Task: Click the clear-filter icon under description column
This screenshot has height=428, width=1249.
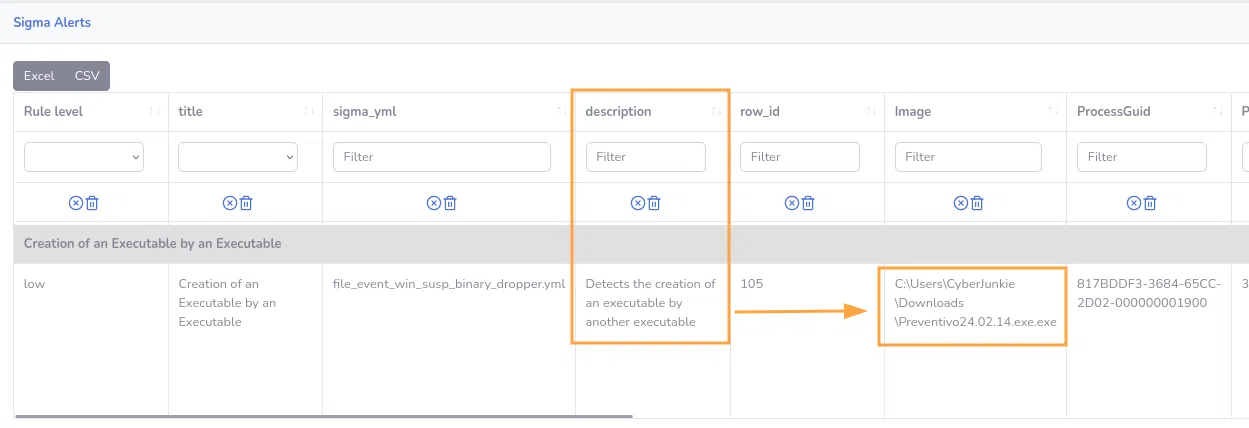Action: click(638, 203)
